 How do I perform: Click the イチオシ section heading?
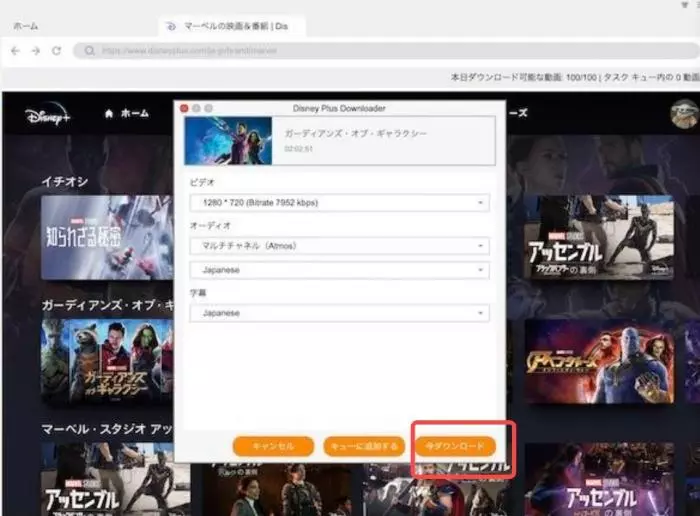point(65,182)
